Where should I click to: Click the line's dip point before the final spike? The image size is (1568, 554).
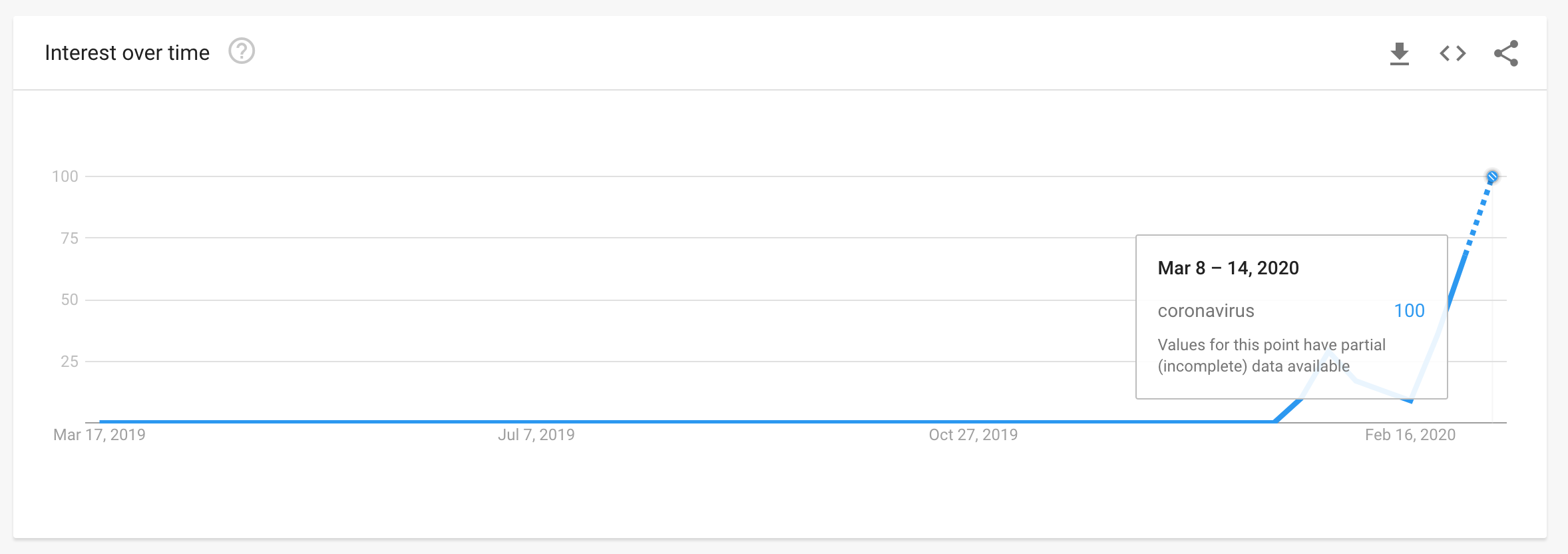[1411, 401]
